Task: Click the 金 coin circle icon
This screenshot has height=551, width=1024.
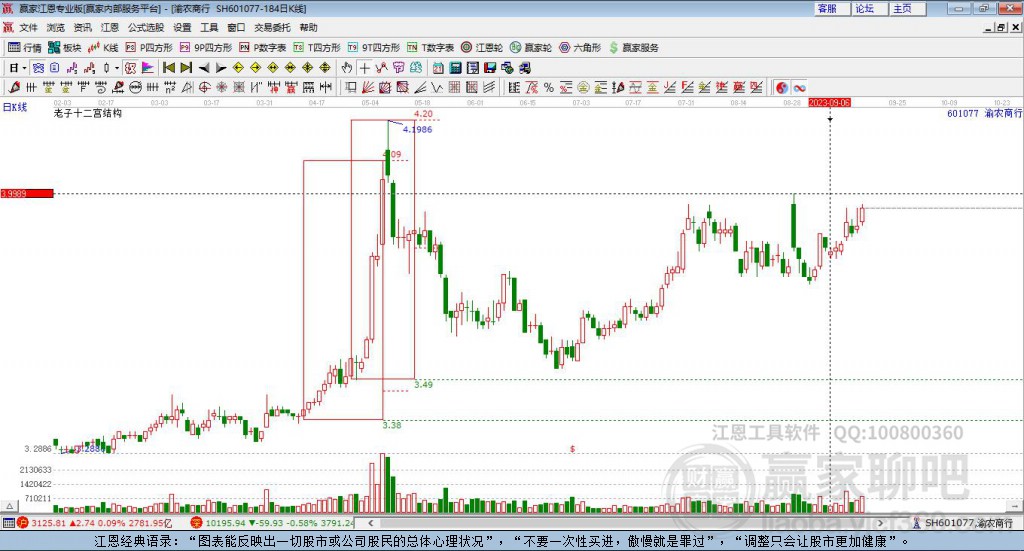Action: (x=583, y=87)
